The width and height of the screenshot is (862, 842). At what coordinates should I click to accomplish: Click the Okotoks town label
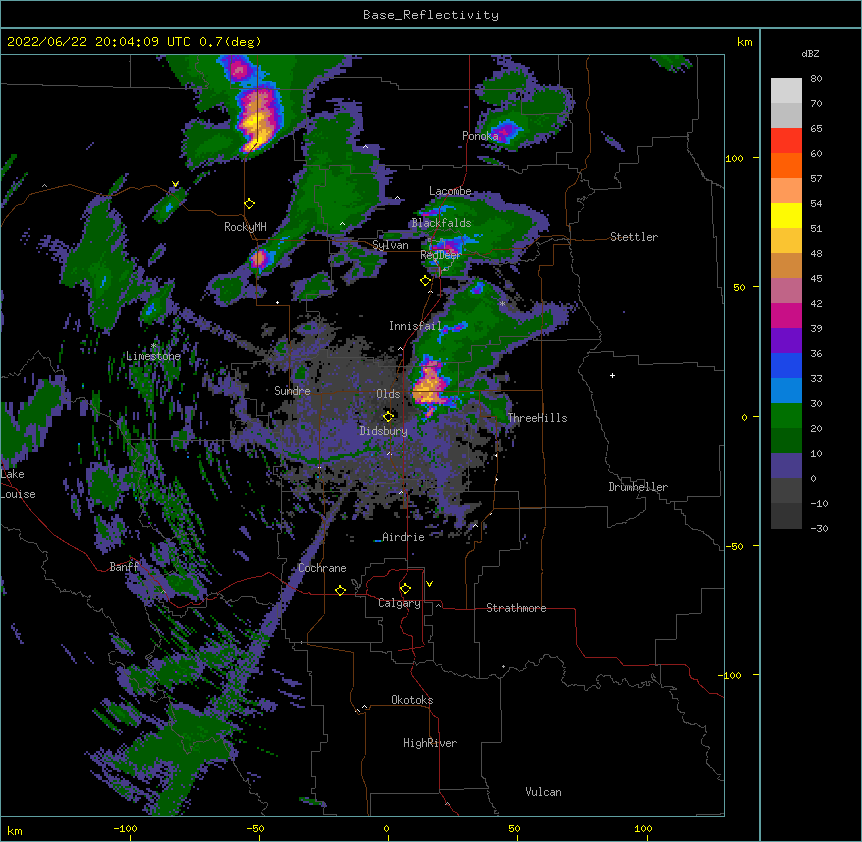412,700
